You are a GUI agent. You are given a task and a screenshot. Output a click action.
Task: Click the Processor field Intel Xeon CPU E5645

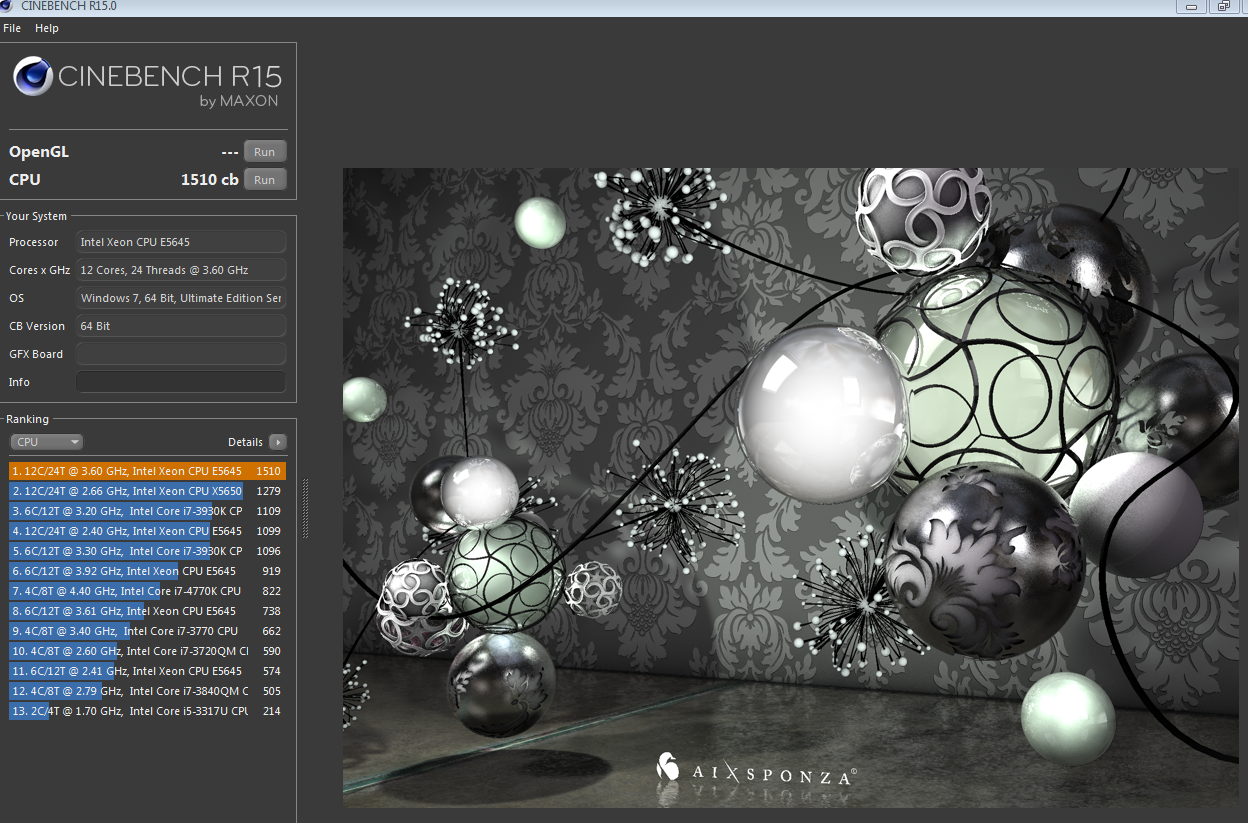[x=181, y=242]
